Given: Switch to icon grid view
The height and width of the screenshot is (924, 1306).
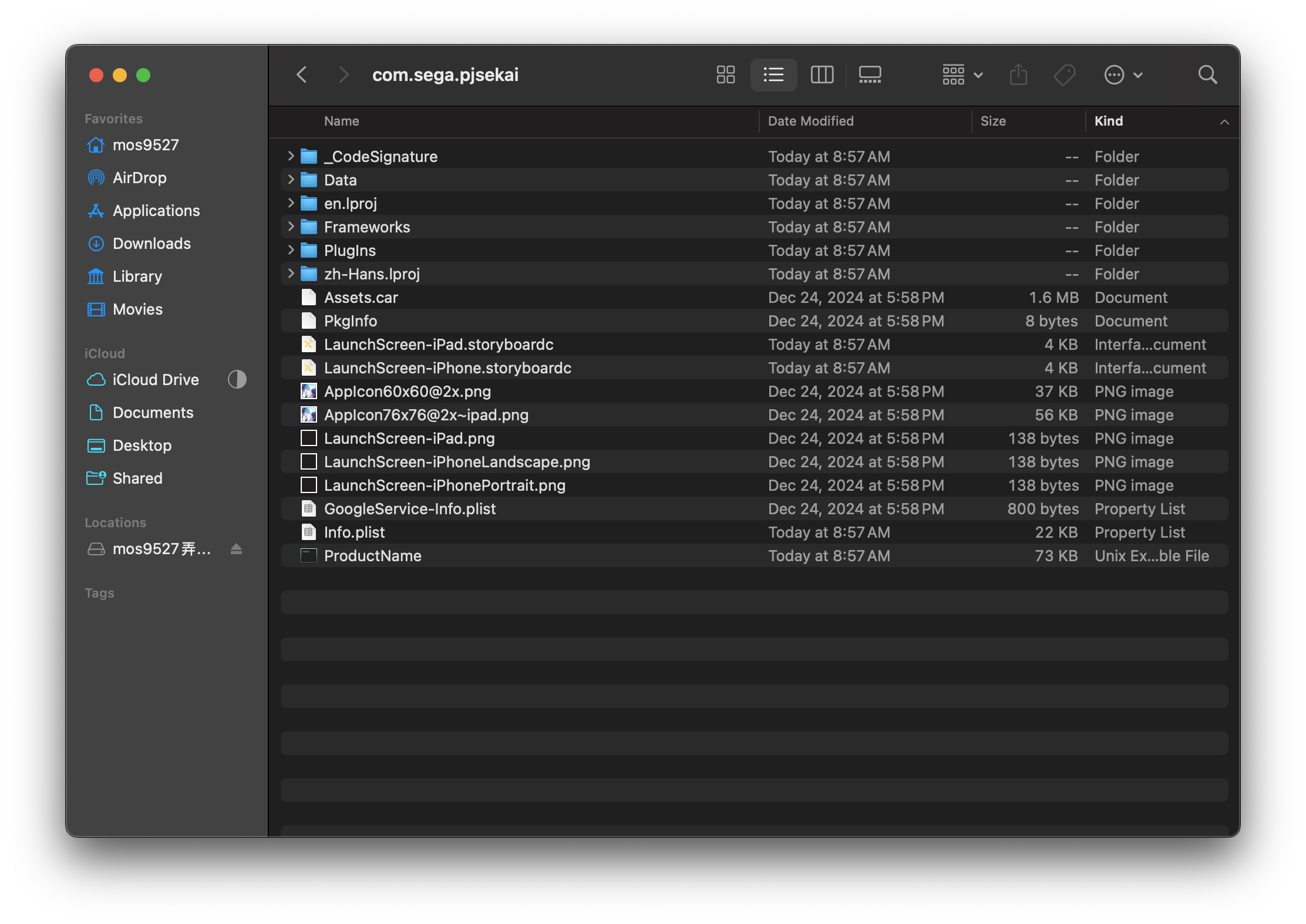Looking at the screenshot, I should 726,75.
